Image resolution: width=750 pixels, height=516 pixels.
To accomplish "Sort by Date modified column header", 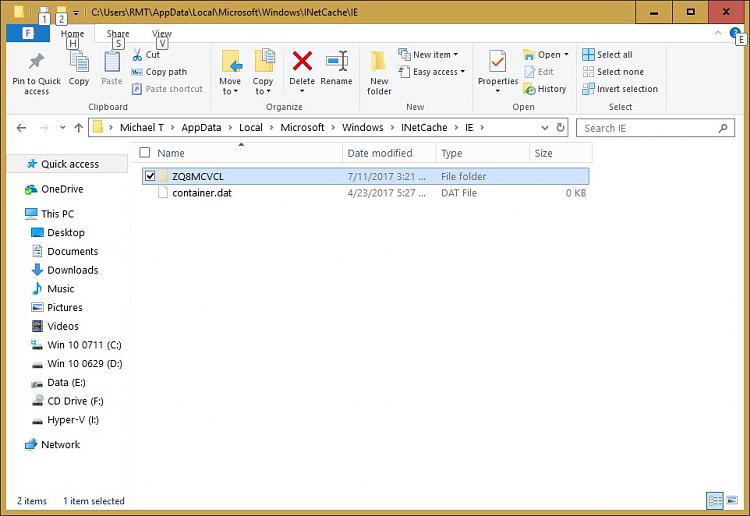I will tap(389, 153).
